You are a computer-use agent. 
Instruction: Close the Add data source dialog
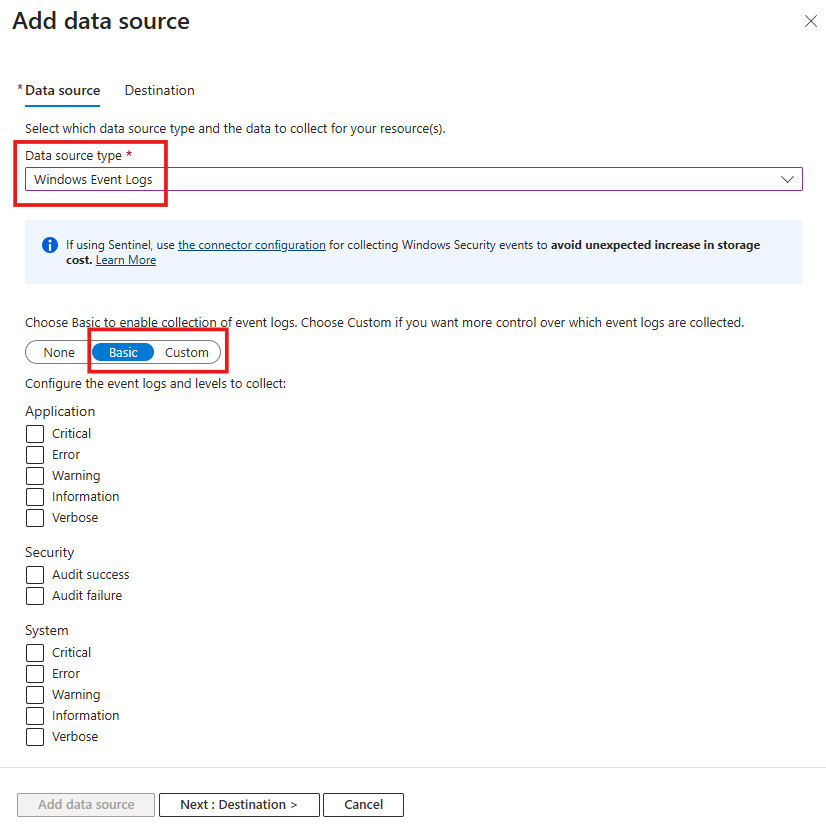(x=811, y=20)
